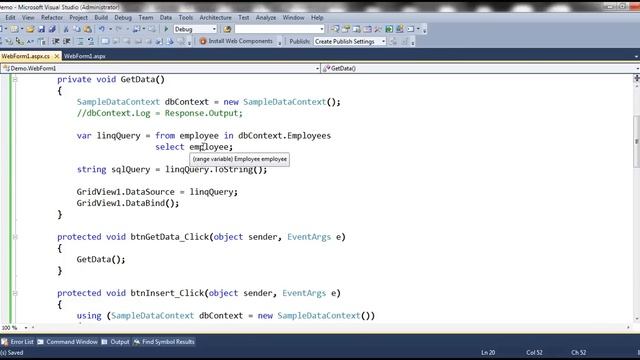This screenshot has height=360, width=640.
Task: Start debugging with the green play arrow
Action: click(x=166, y=29)
